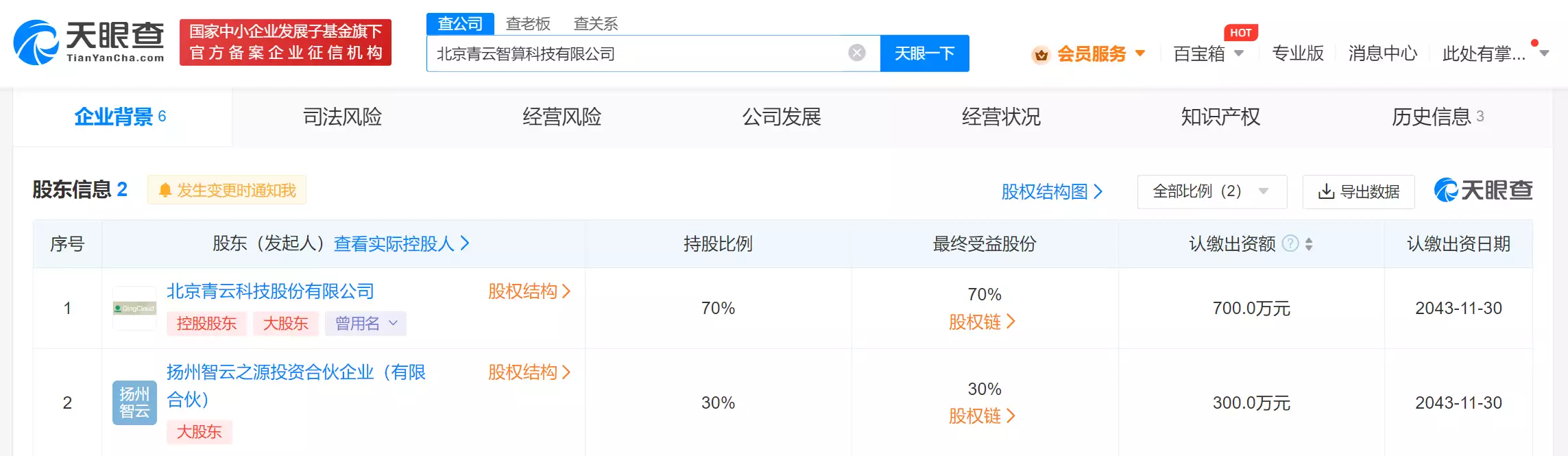Open the 股权结构图 link
The width and height of the screenshot is (1568, 456).
1052,191
